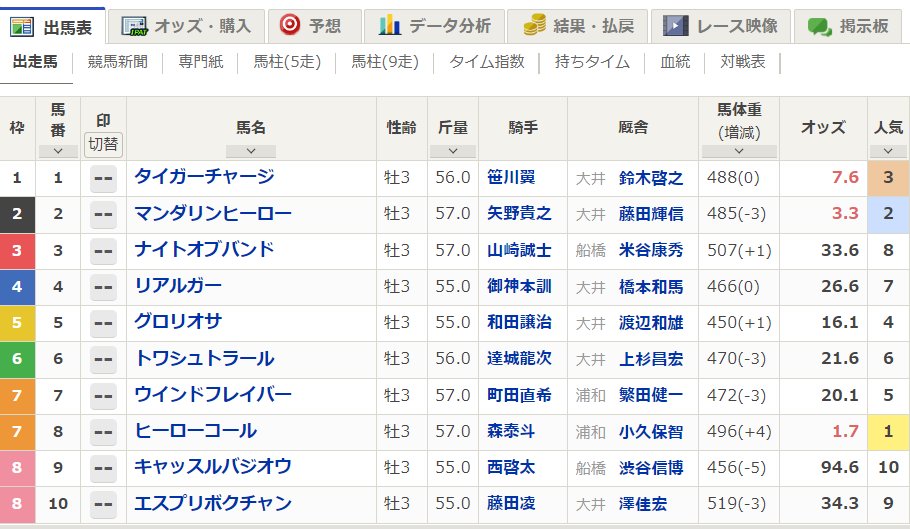Open mark selector for グロリオサ

click(x=103, y=323)
